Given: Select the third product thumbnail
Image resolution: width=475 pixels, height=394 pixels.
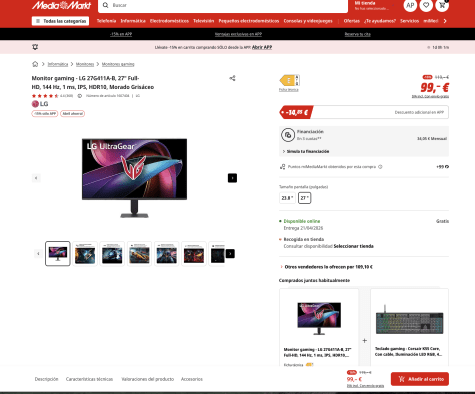Looking at the screenshot, I should [x=112, y=254].
